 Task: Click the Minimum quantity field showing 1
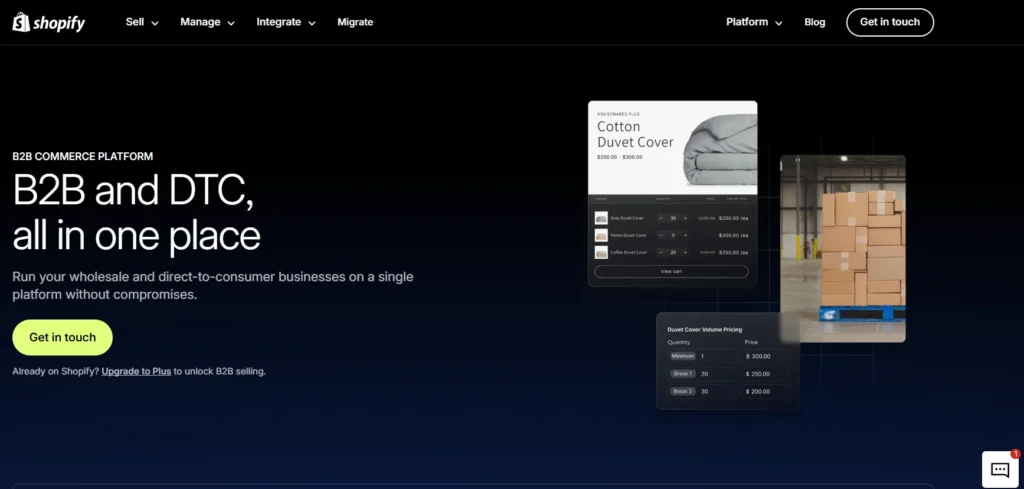703,356
